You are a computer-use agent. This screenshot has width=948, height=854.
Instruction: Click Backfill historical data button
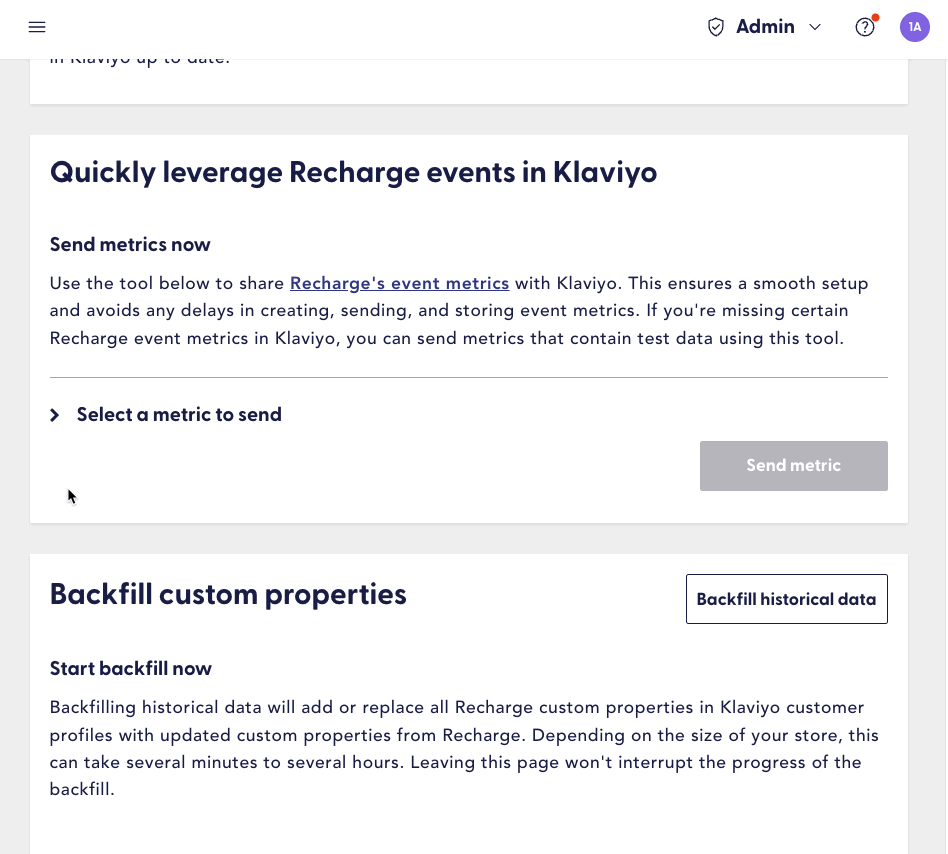[x=787, y=599]
